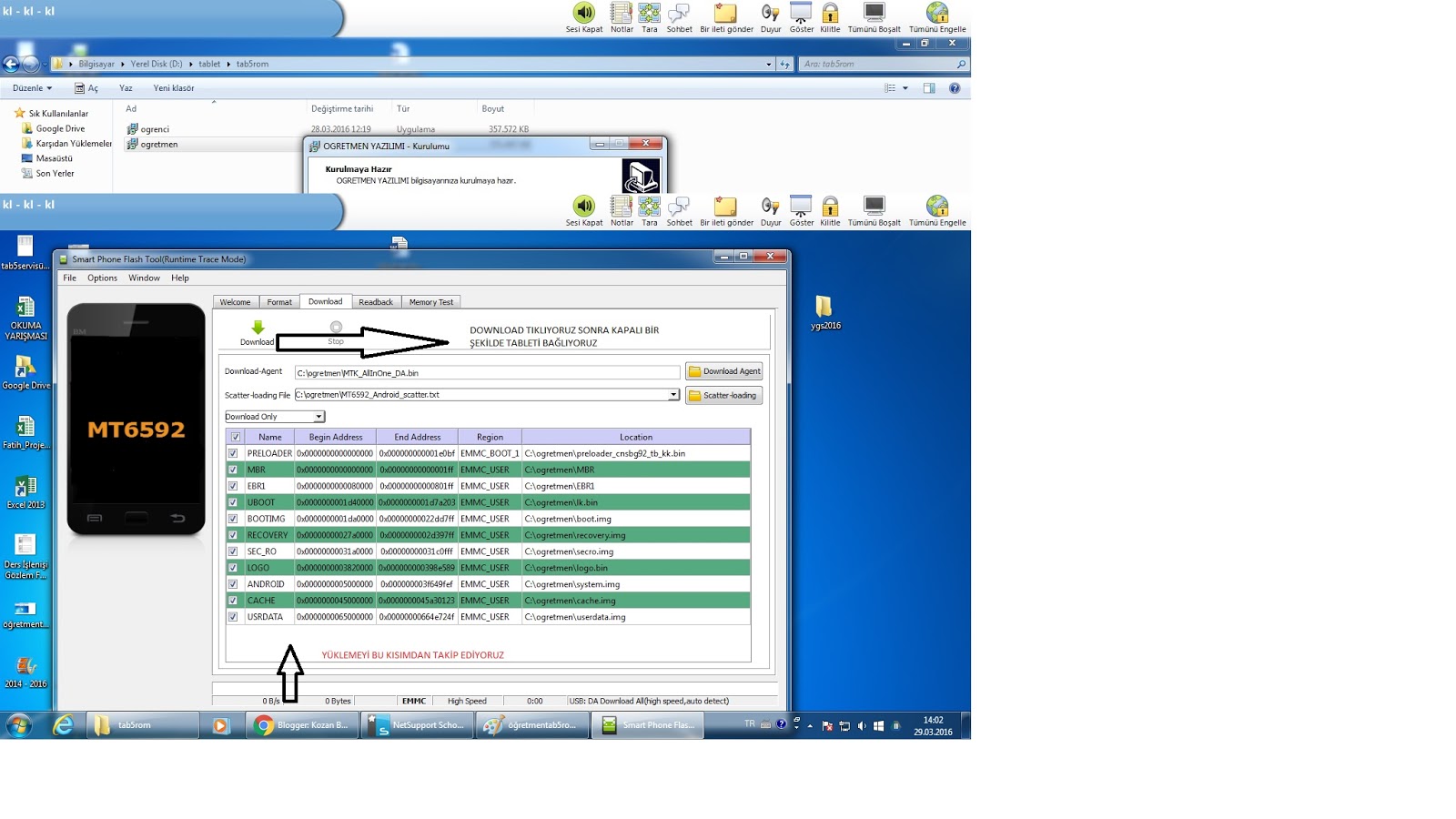Open Notlar in the toolbar above Flash Tool
The height and width of the screenshot is (819, 1456).
tap(622, 211)
